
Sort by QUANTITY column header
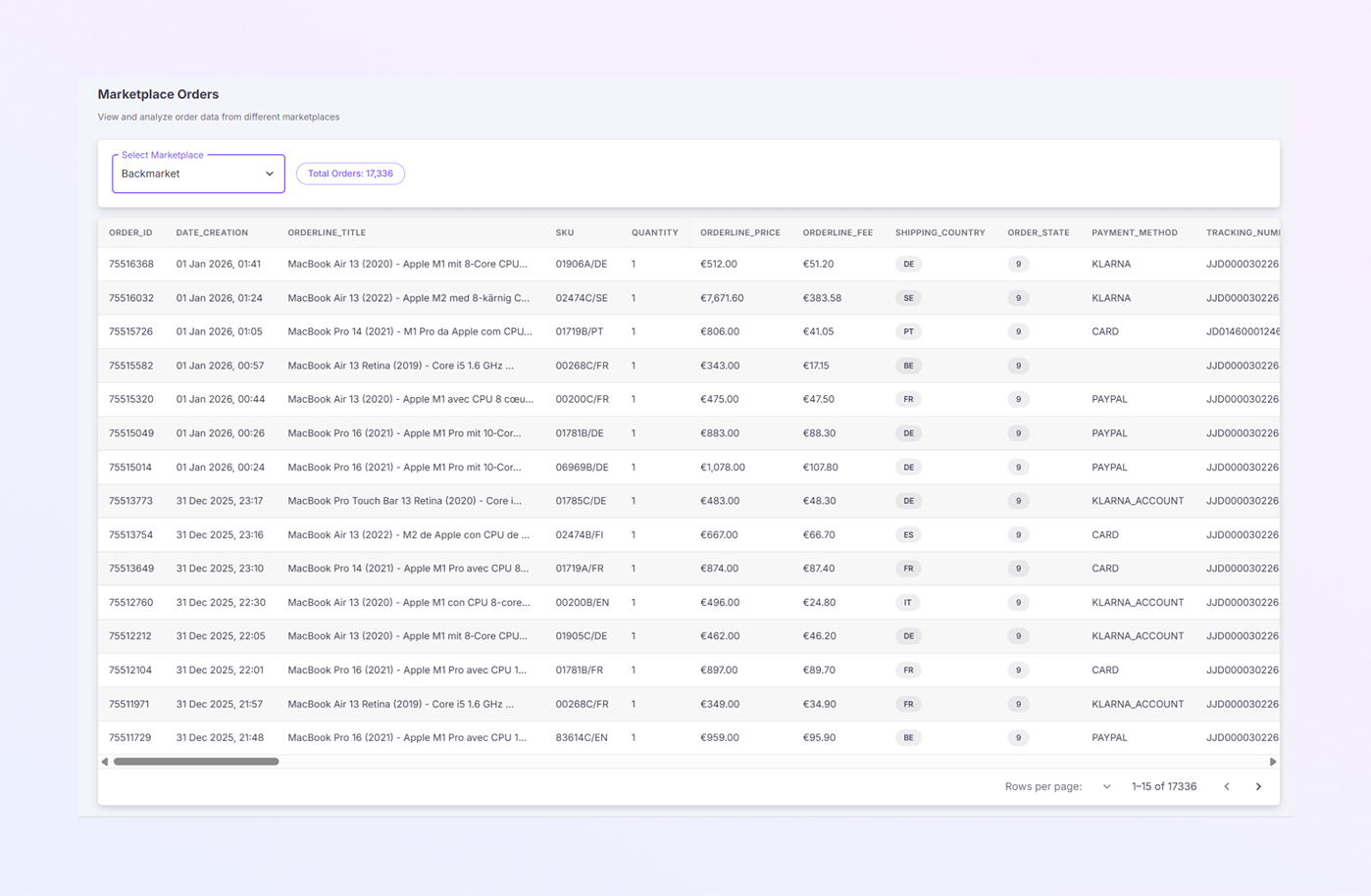(x=655, y=233)
